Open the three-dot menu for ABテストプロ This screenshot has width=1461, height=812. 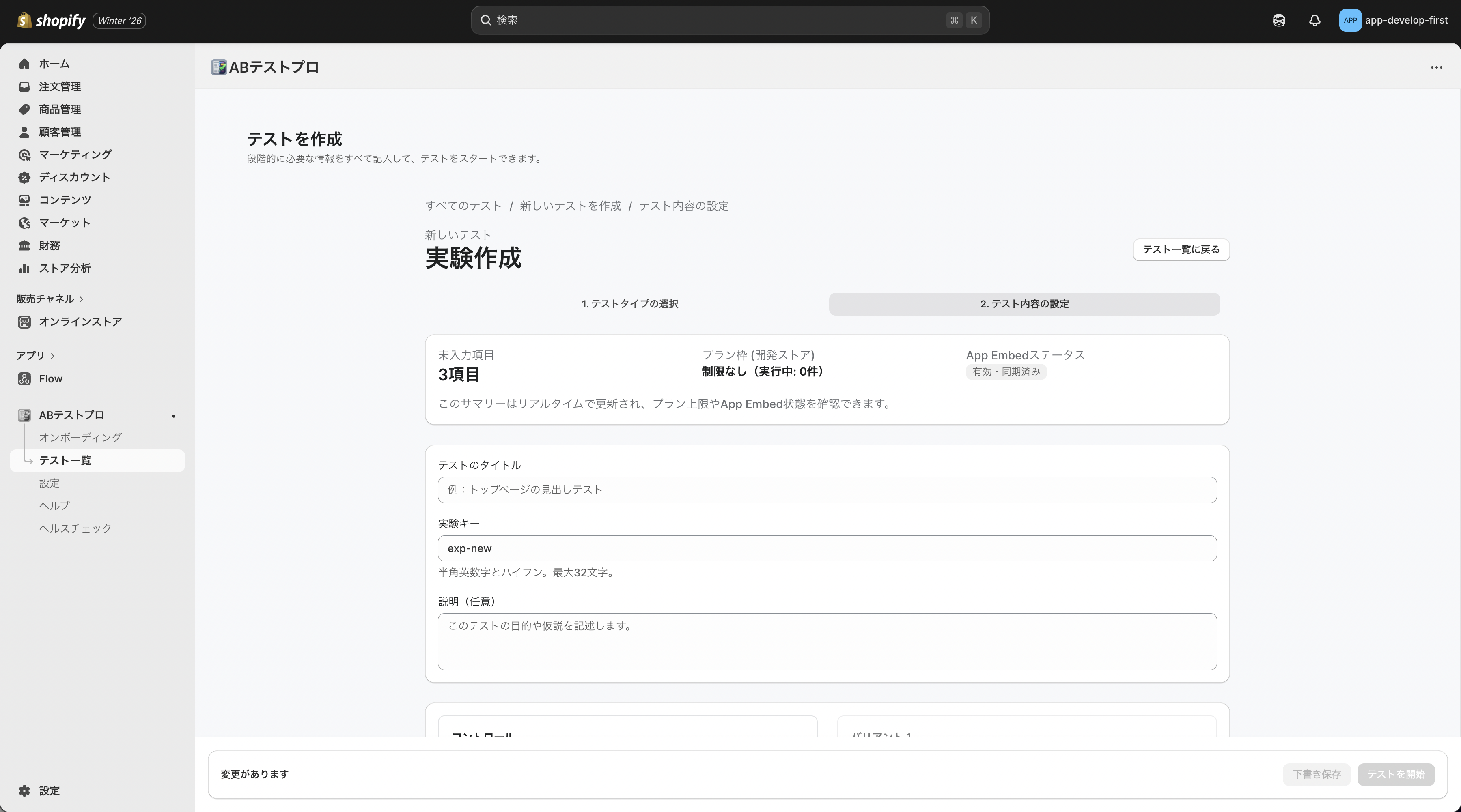[1436, 67]
